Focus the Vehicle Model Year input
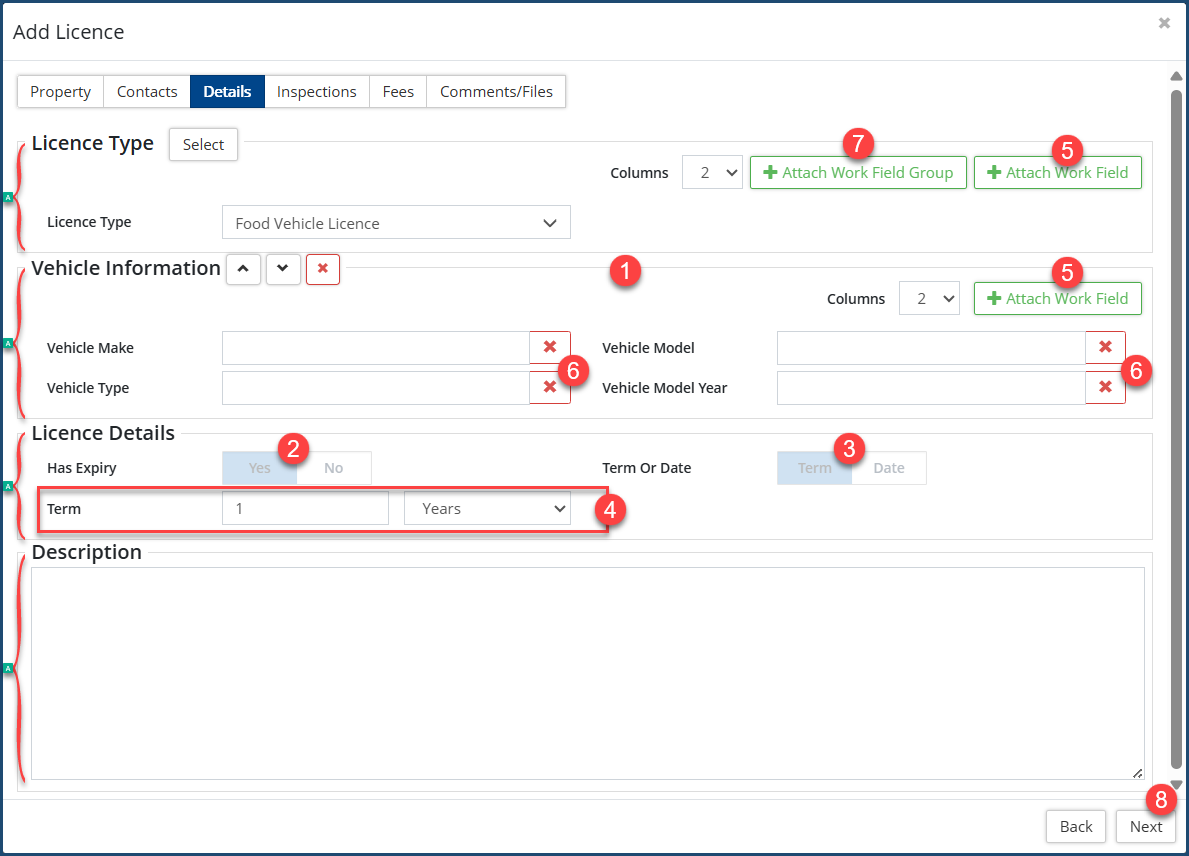This screenshot has width=1189, height=856. coord(931,387)
